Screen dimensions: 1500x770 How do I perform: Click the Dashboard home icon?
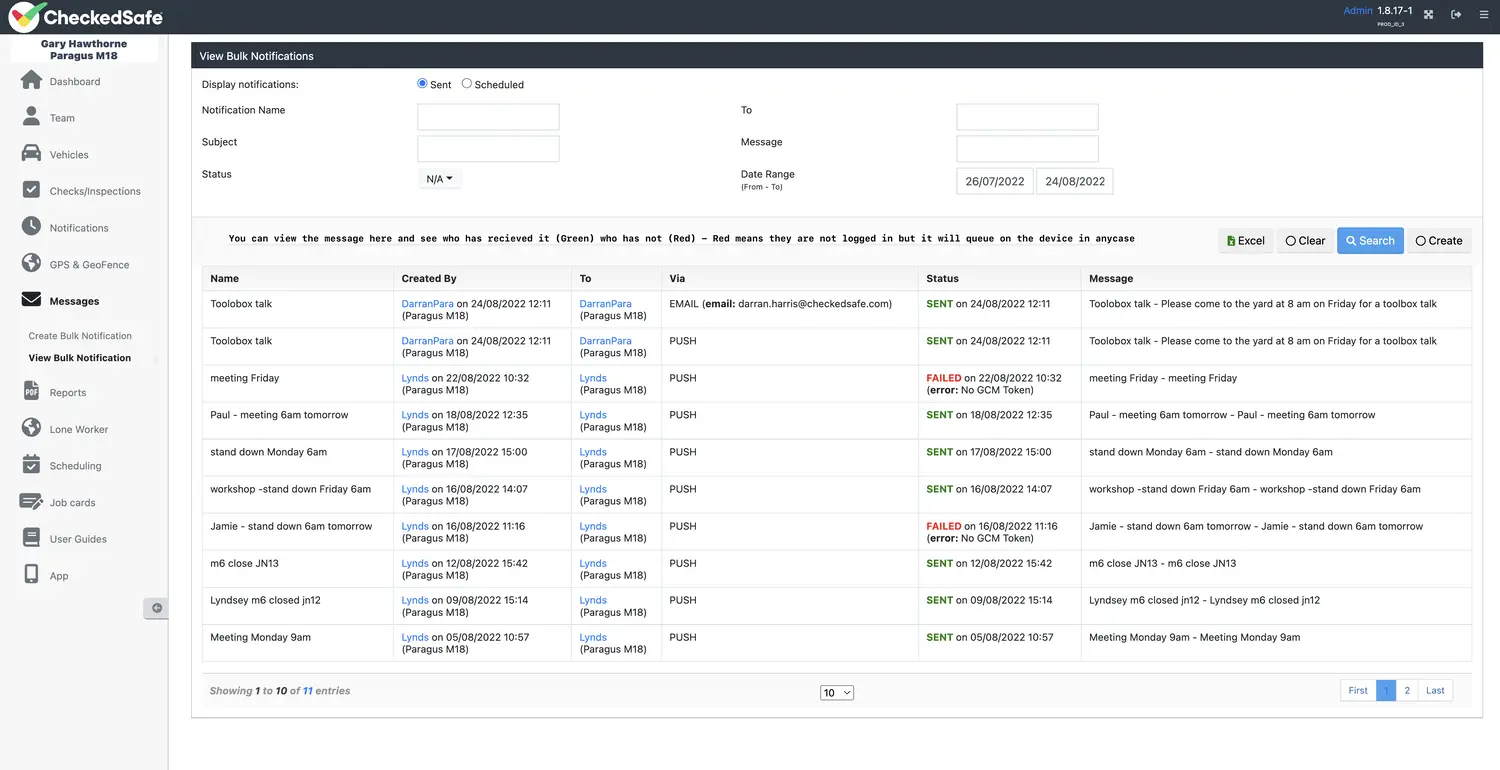tap(31, 81)
